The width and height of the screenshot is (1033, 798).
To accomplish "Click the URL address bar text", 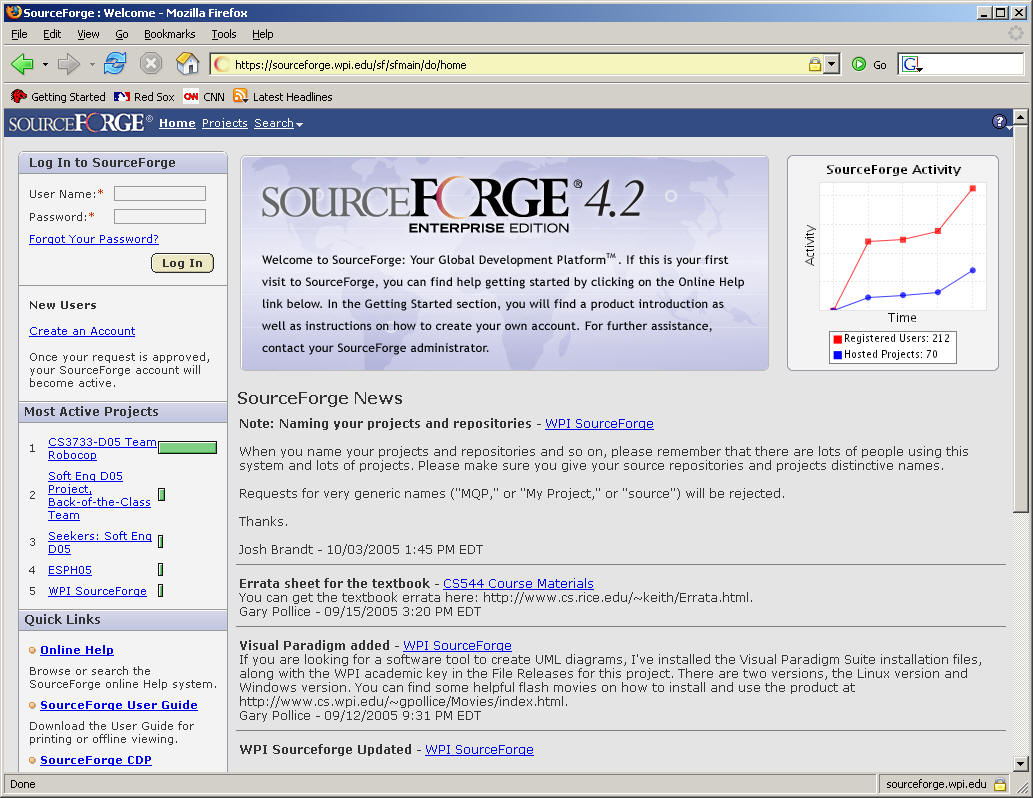I will tap(350, 65).
